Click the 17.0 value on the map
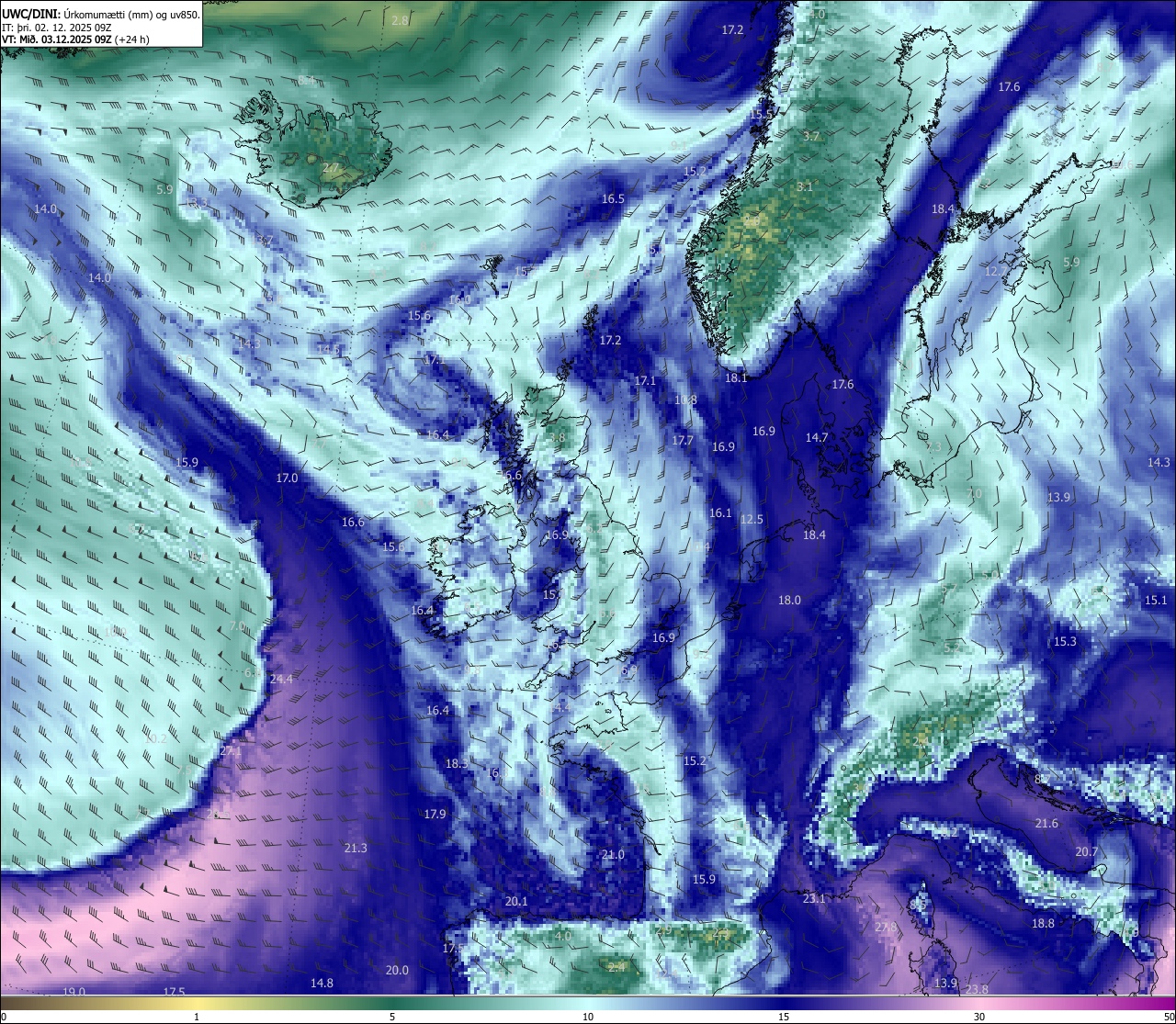Screen dimensions: 1176x1024 click(x=287, y=478)
